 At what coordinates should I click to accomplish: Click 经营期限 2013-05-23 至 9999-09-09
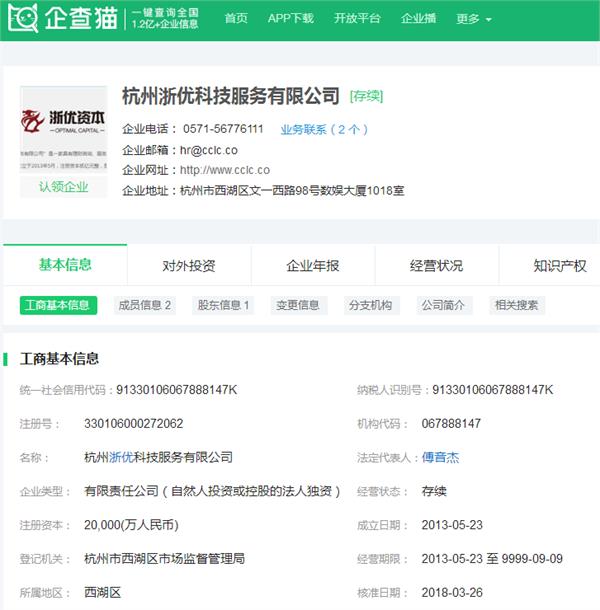492,559
